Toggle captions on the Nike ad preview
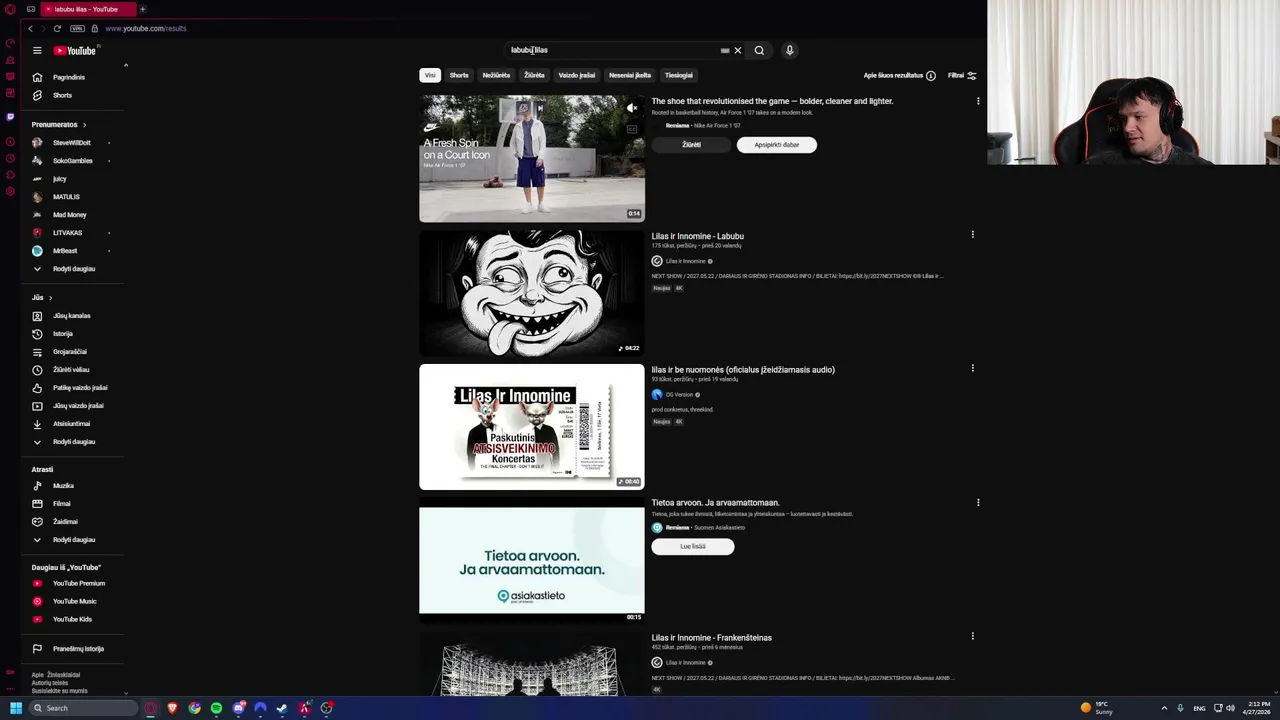 [x=632, y=129]
